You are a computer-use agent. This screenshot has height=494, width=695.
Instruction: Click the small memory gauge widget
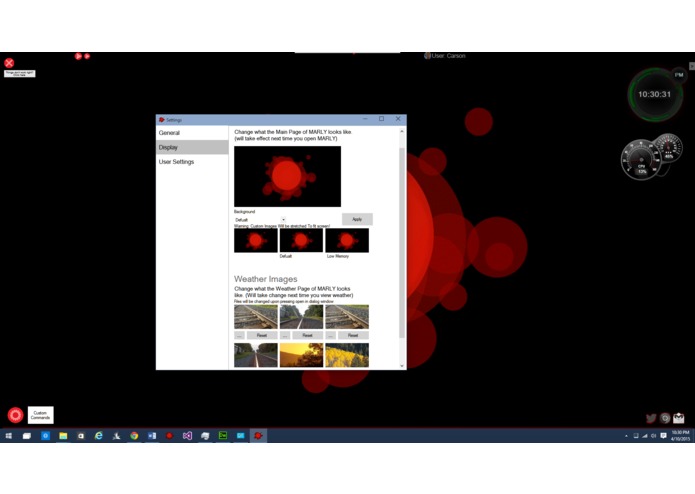click(x=669, y=148)
